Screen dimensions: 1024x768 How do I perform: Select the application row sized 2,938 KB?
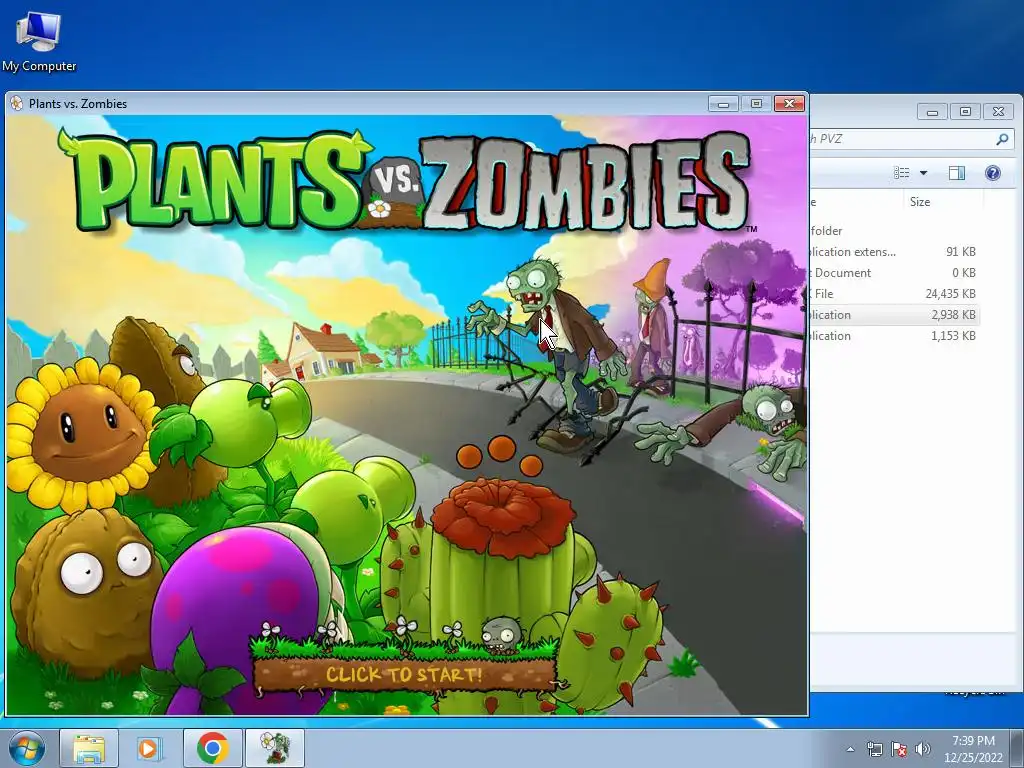coord(894,315)
